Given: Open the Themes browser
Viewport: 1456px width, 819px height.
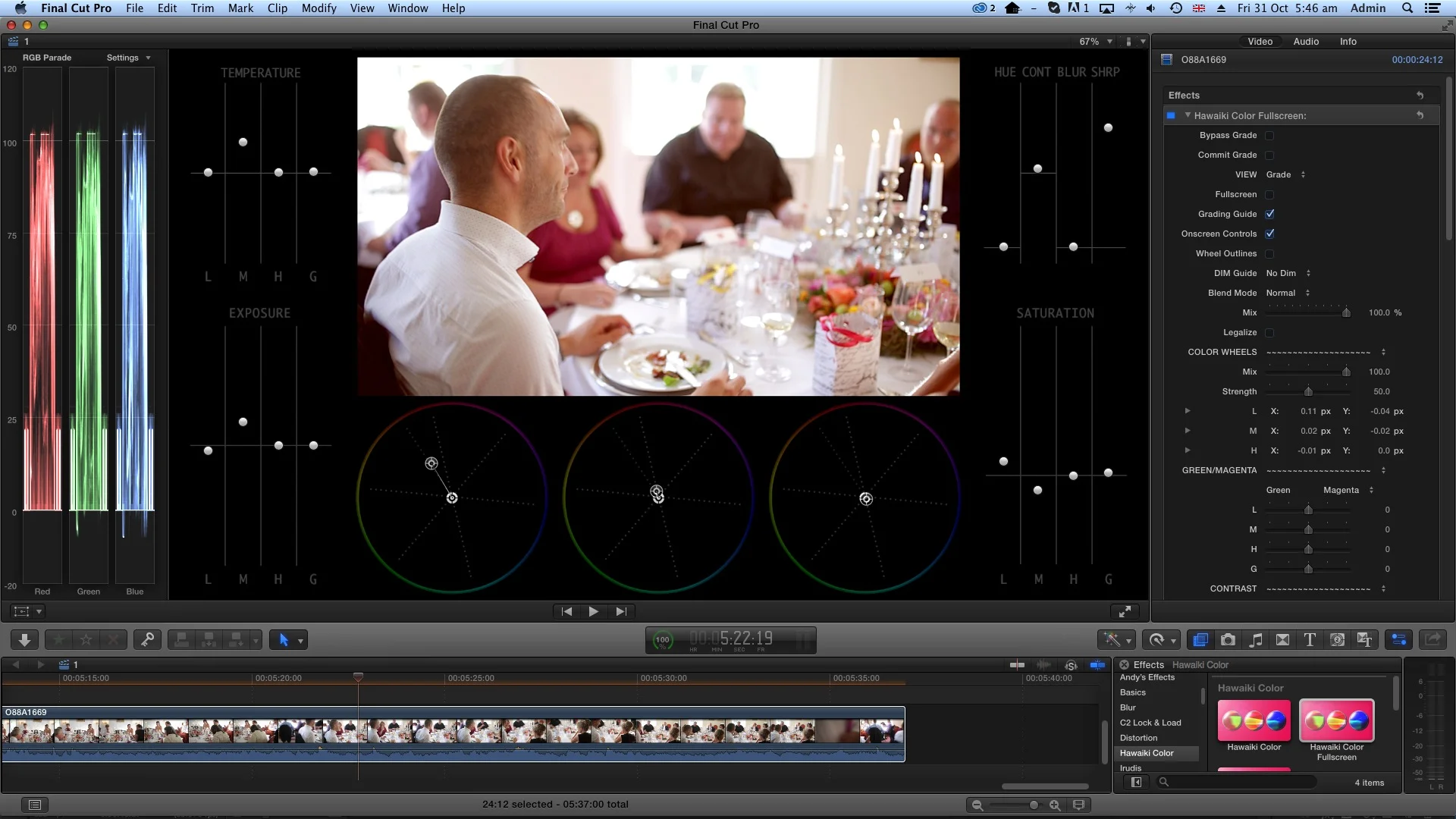Looking at the screenshot, I should pyautogui.click(x=1365, y=640).
